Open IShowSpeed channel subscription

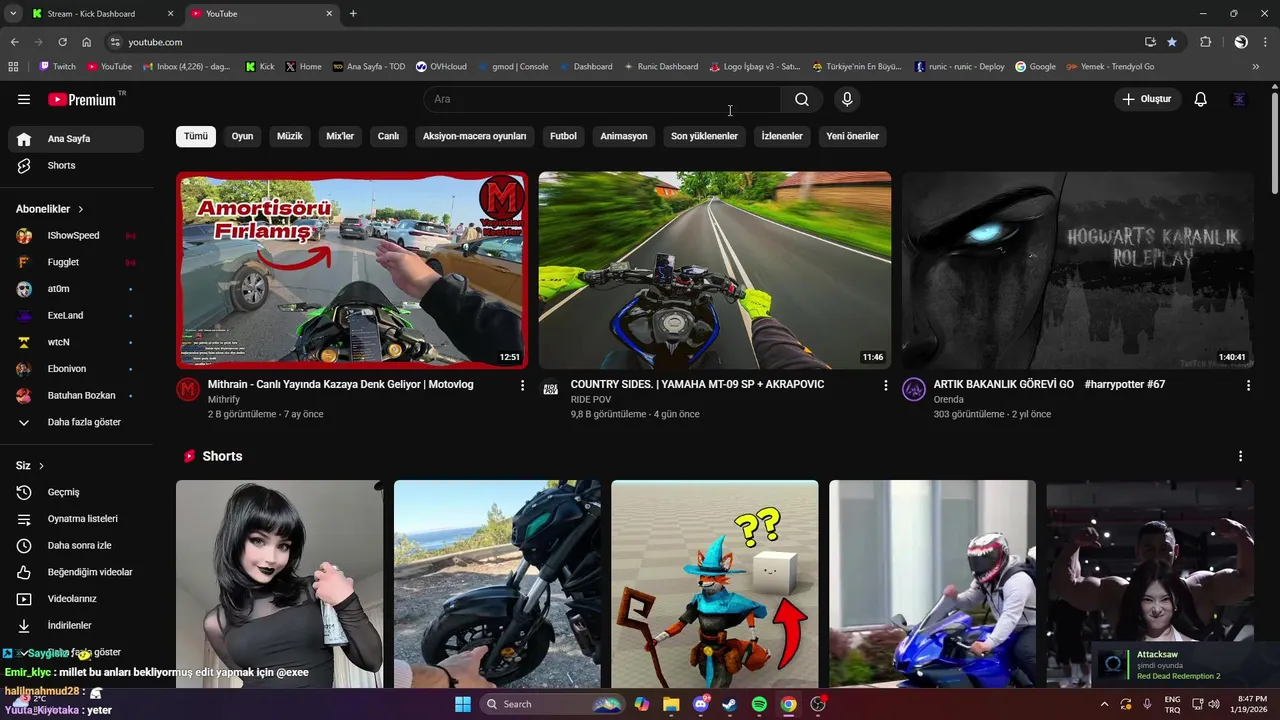[x=76, y=236]
